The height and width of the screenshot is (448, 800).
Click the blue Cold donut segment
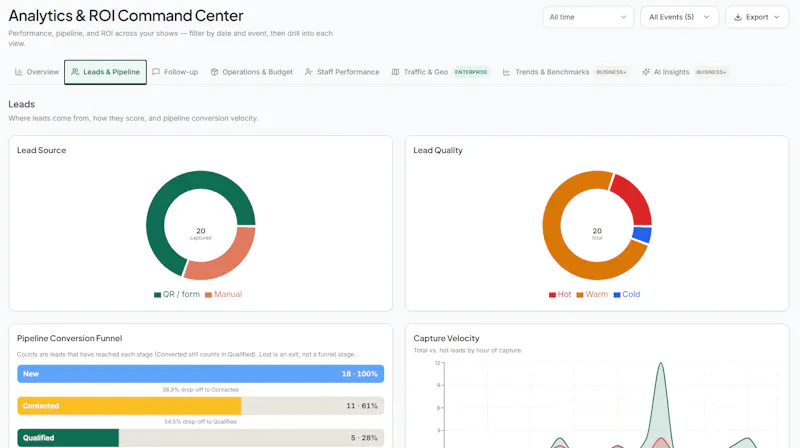(x=643, y=234)
